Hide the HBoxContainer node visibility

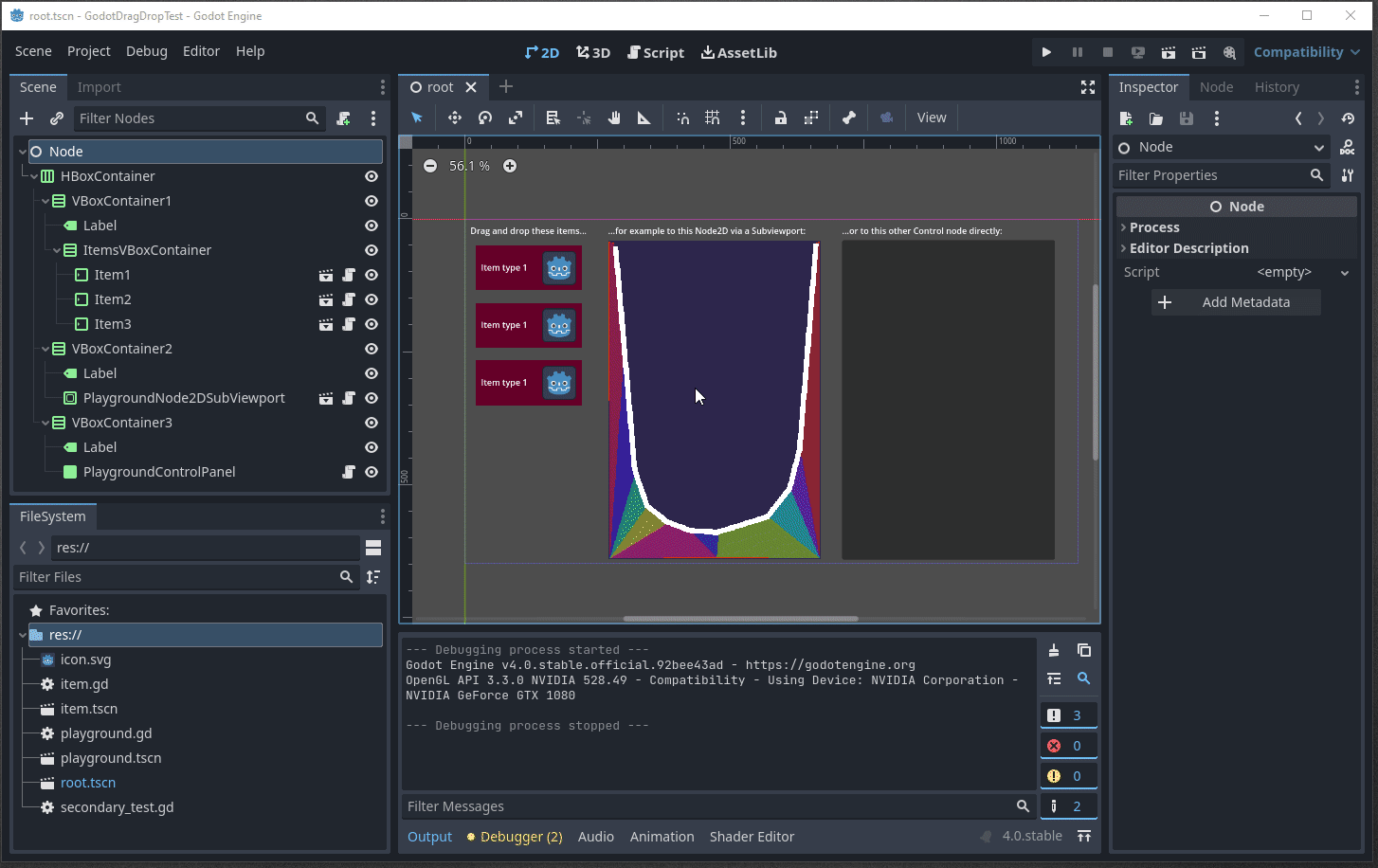click(372, 176)
